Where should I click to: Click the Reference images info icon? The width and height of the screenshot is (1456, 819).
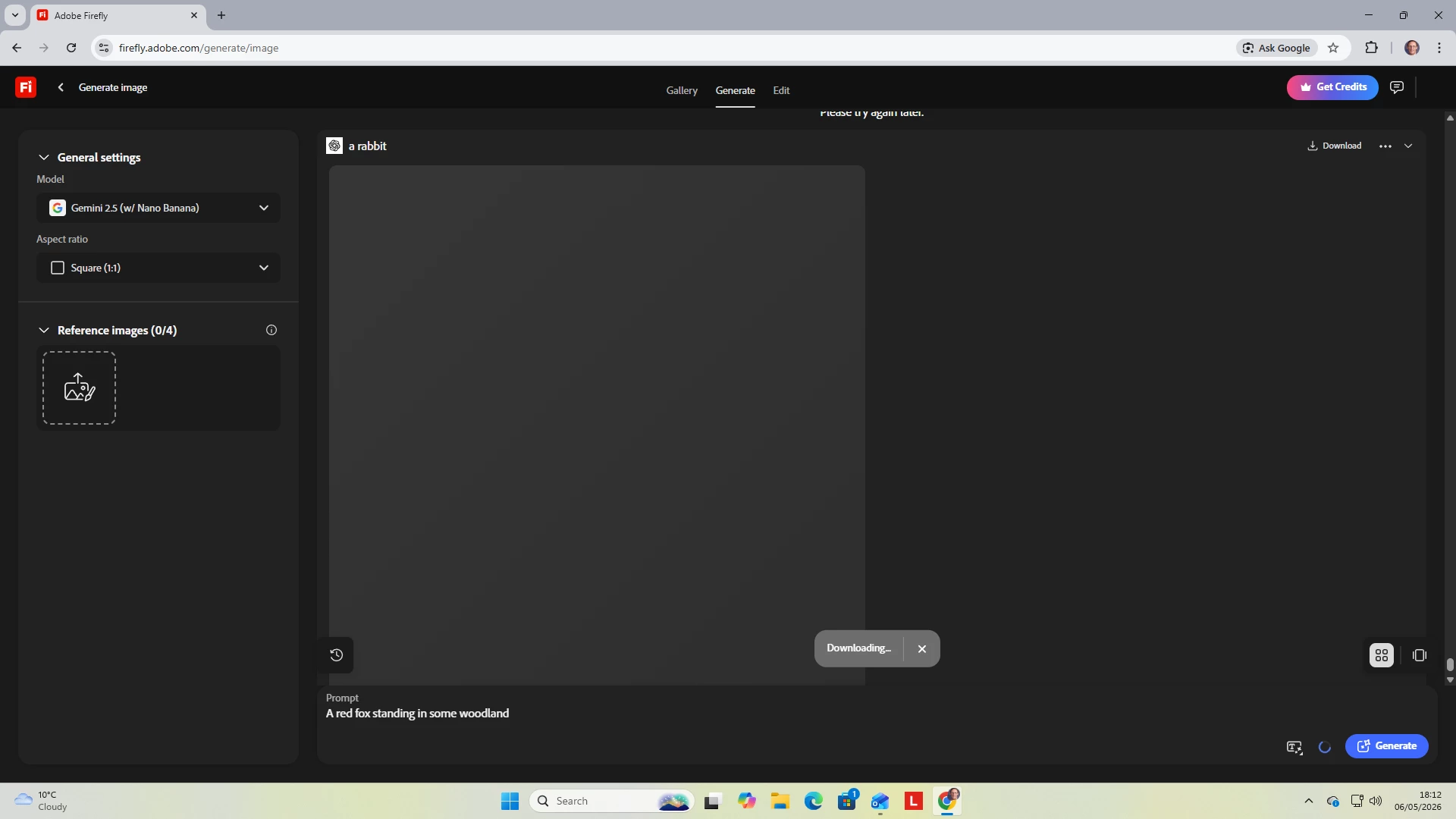(271, 330)
